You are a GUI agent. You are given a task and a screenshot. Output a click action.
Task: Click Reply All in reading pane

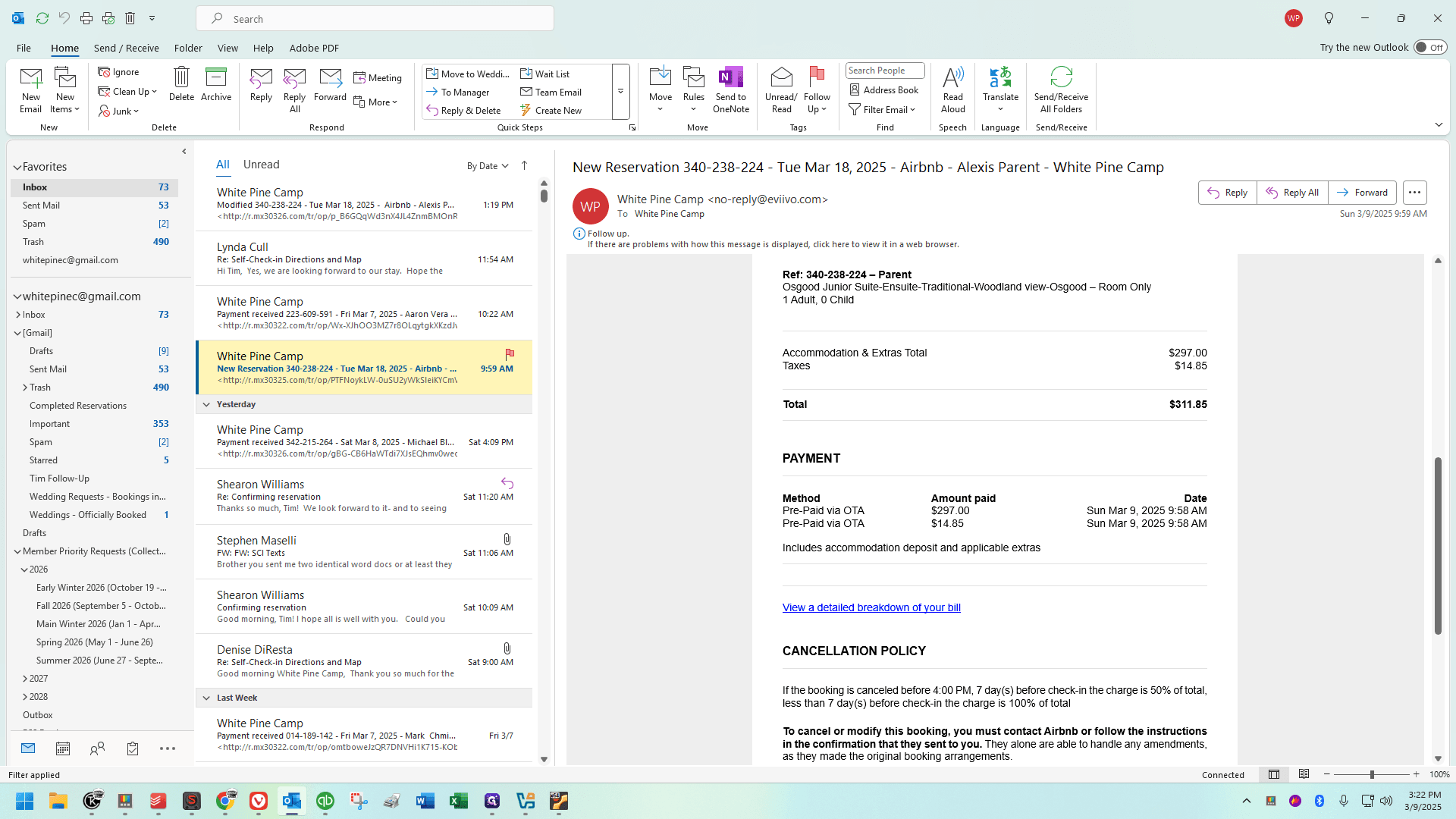pos(1292,193)
